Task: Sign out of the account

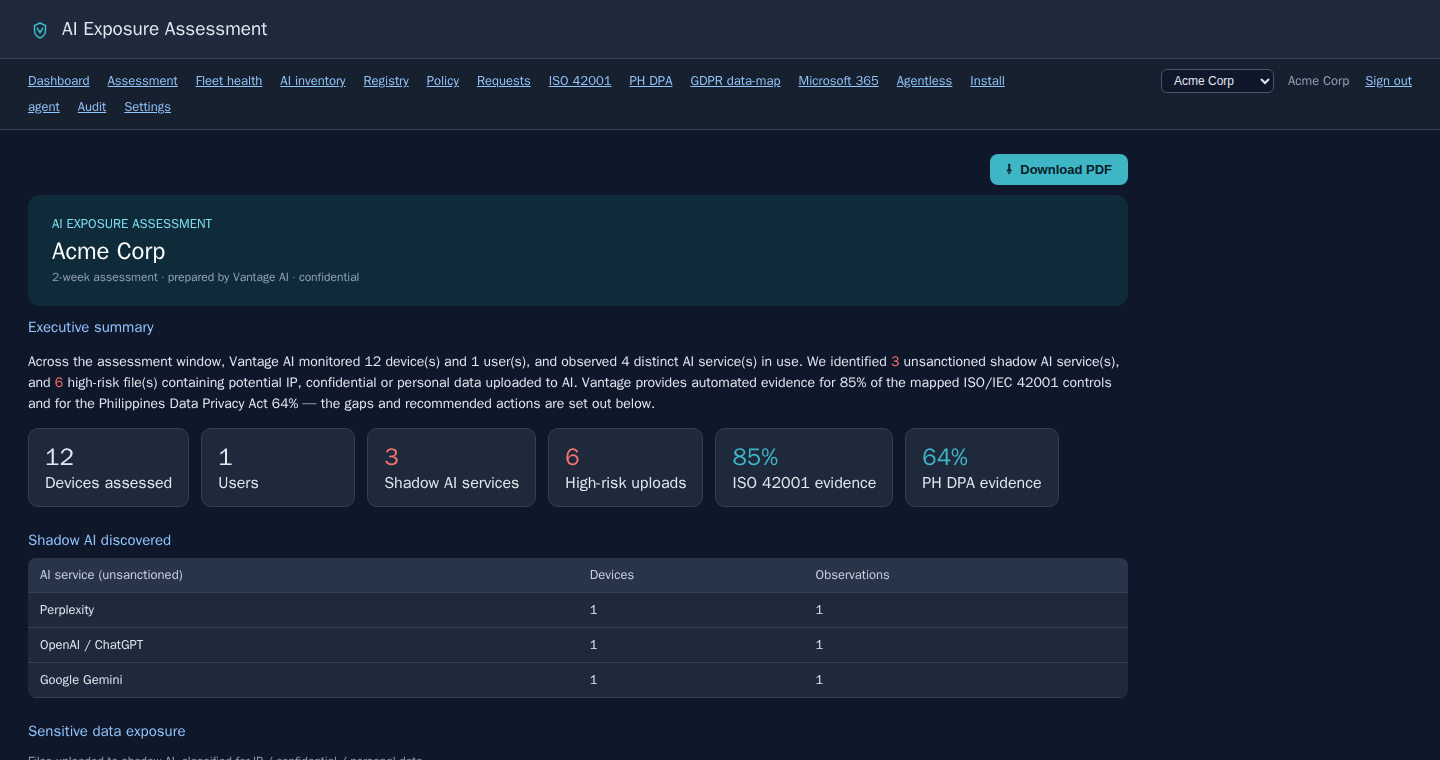Action: click(x=1388, y=81)
